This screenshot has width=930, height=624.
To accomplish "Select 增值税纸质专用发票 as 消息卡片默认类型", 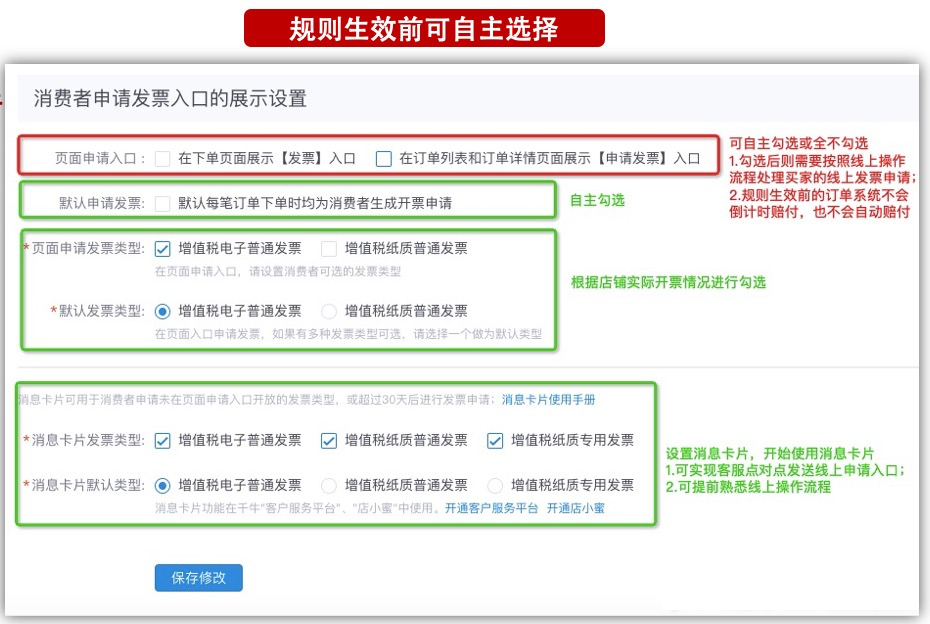I will 495,486.
